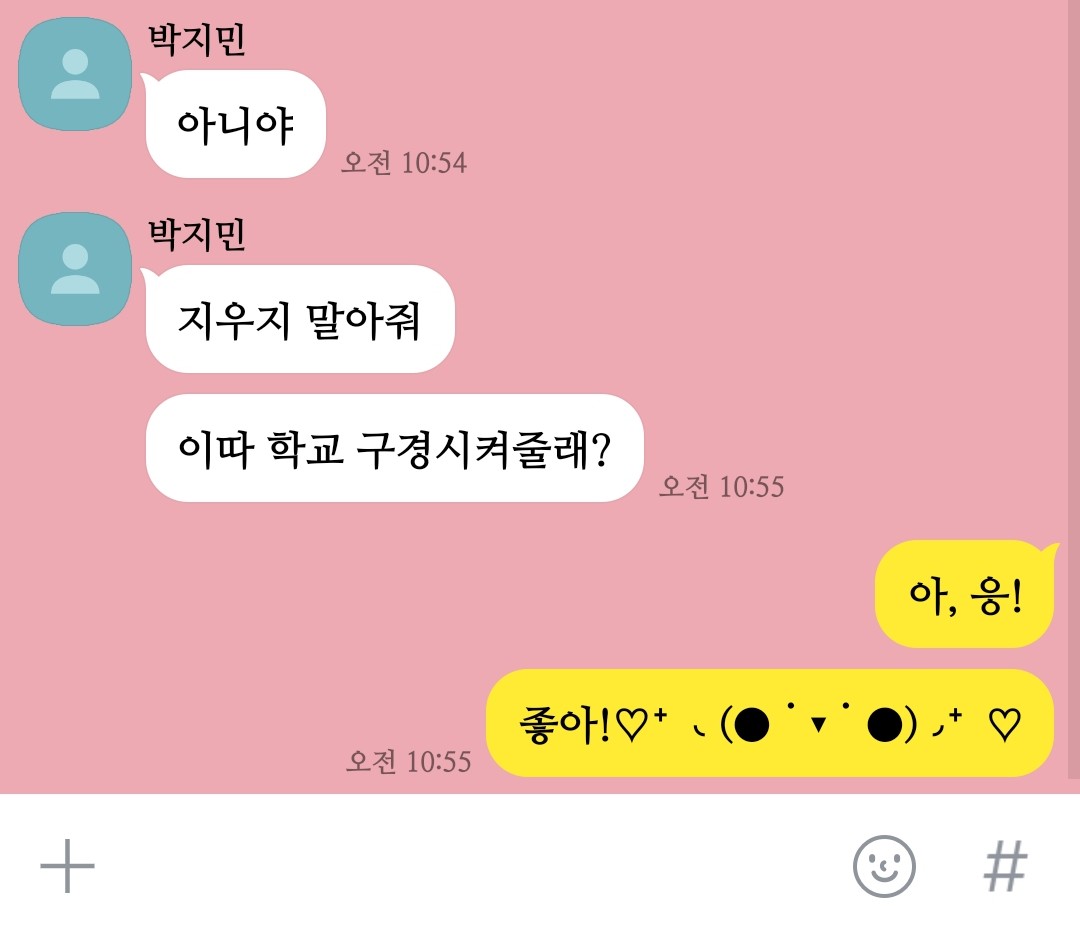
Task: Tap the 이따 학교 구경시켜줄래? bubble
Action: click(395, 448)
